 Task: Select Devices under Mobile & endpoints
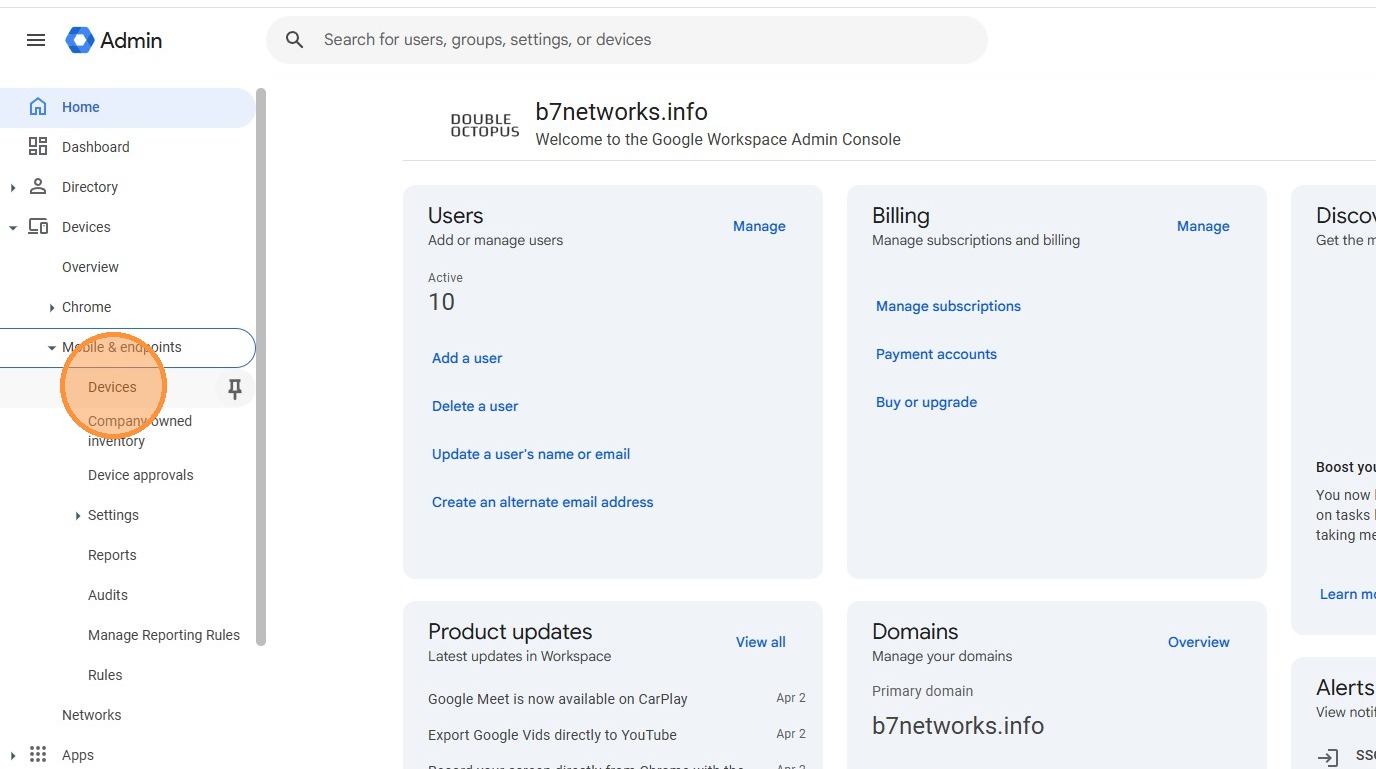[x=112, y=387]
